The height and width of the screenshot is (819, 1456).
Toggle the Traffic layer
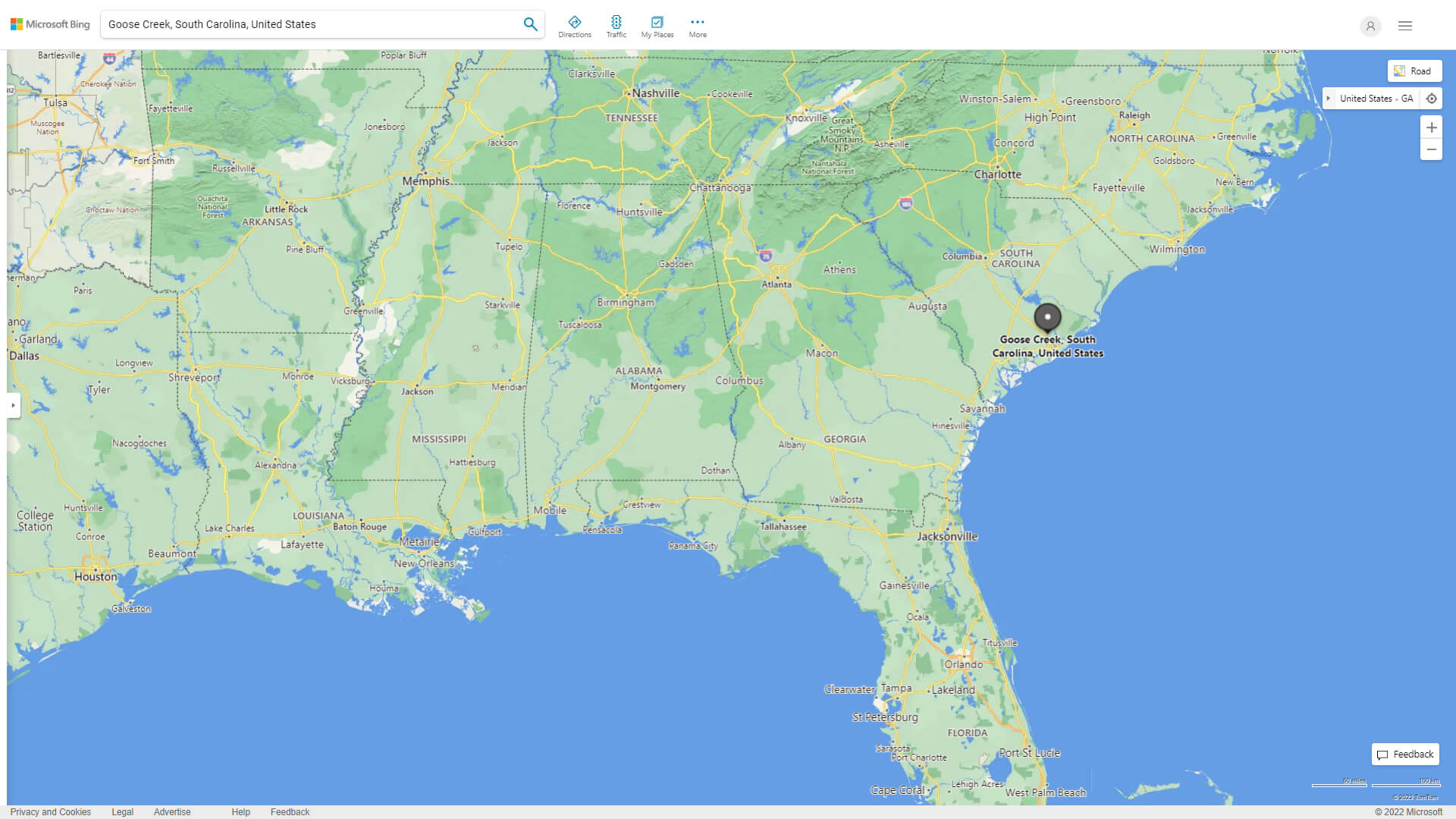click(x=617, y=27)
